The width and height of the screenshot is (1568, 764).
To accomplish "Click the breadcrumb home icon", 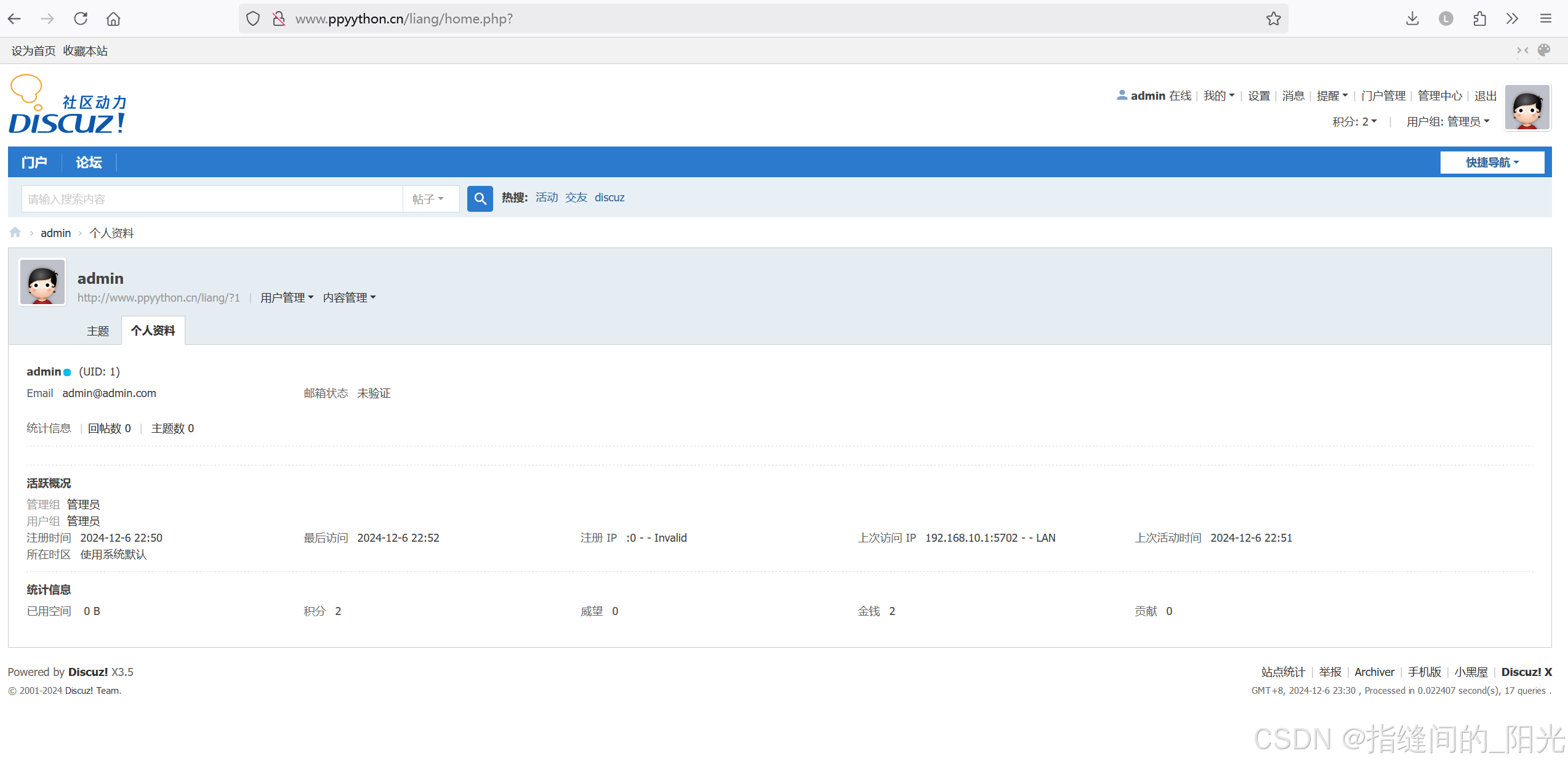I will (15, 233).
